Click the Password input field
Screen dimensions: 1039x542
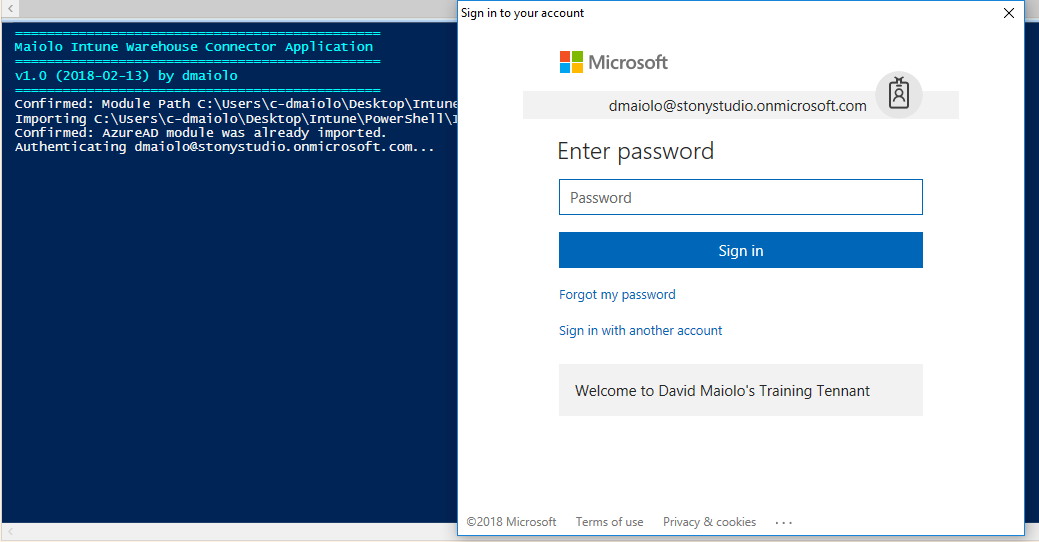tap(740, 197)
